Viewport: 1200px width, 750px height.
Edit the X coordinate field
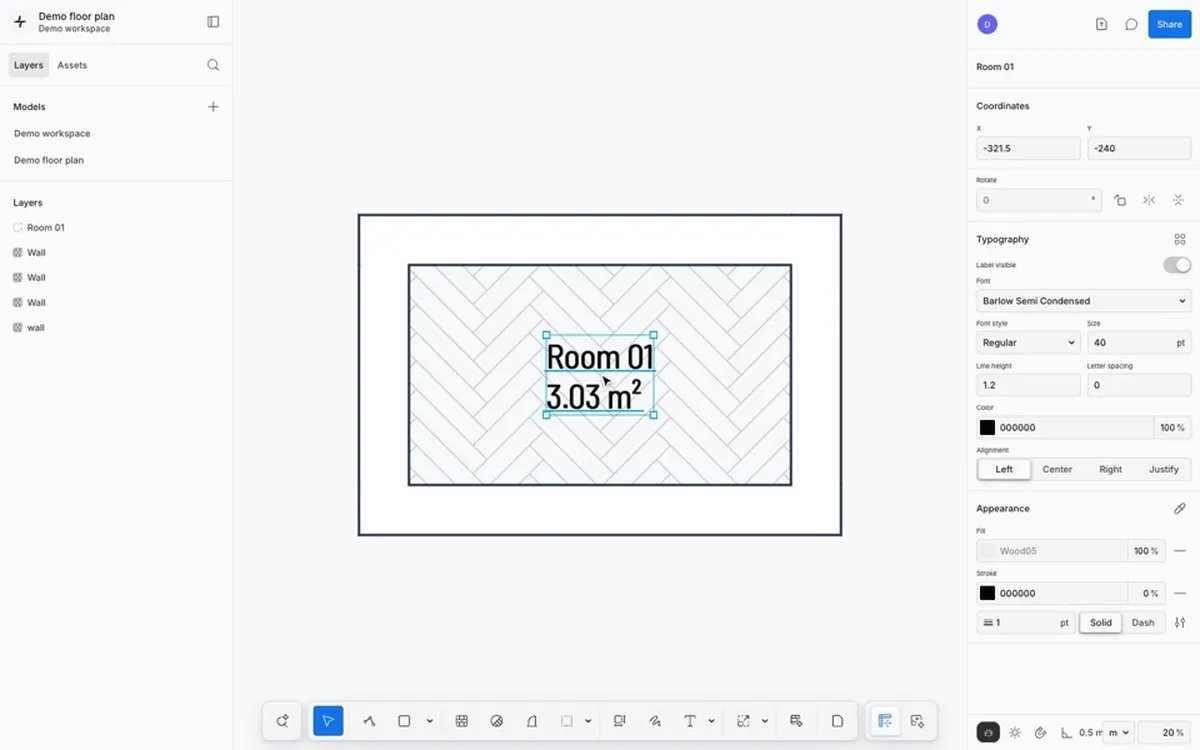(1028, 148)
